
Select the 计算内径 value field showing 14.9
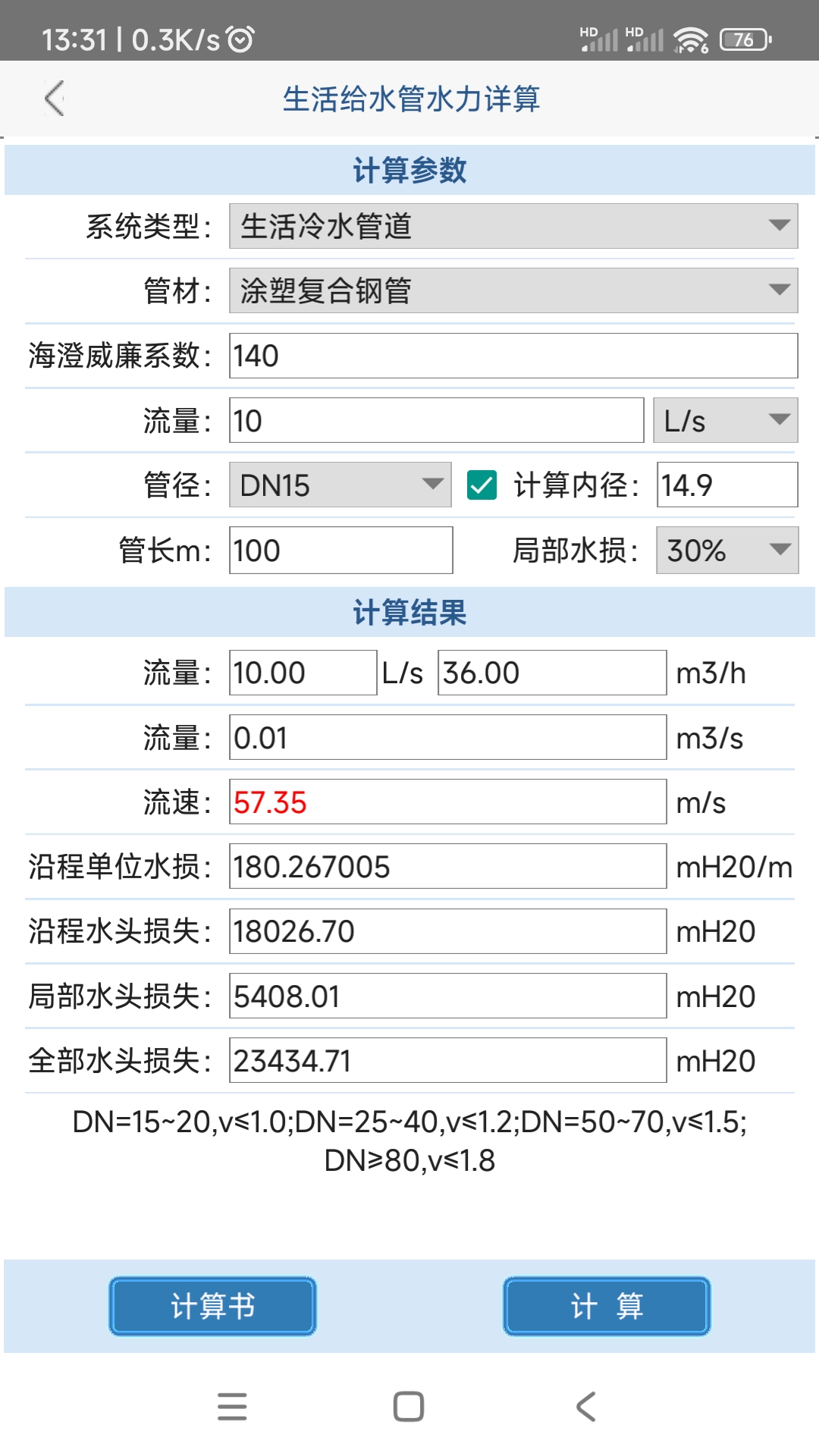pyautogui.click(x=726, y=483)
